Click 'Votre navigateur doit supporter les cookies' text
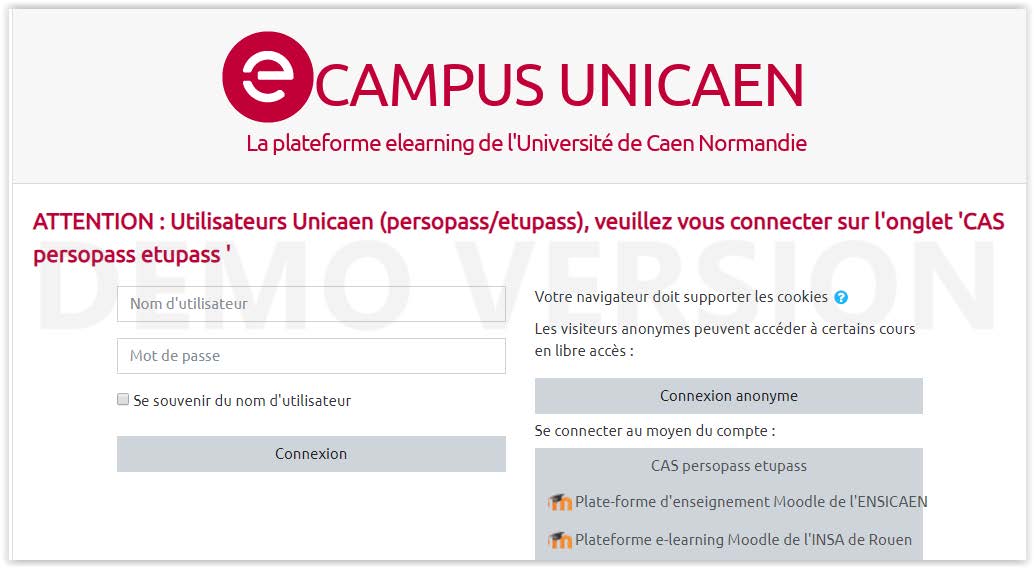Image resolution: width=1034 pixels, height=568 pixels. (681, 297)
